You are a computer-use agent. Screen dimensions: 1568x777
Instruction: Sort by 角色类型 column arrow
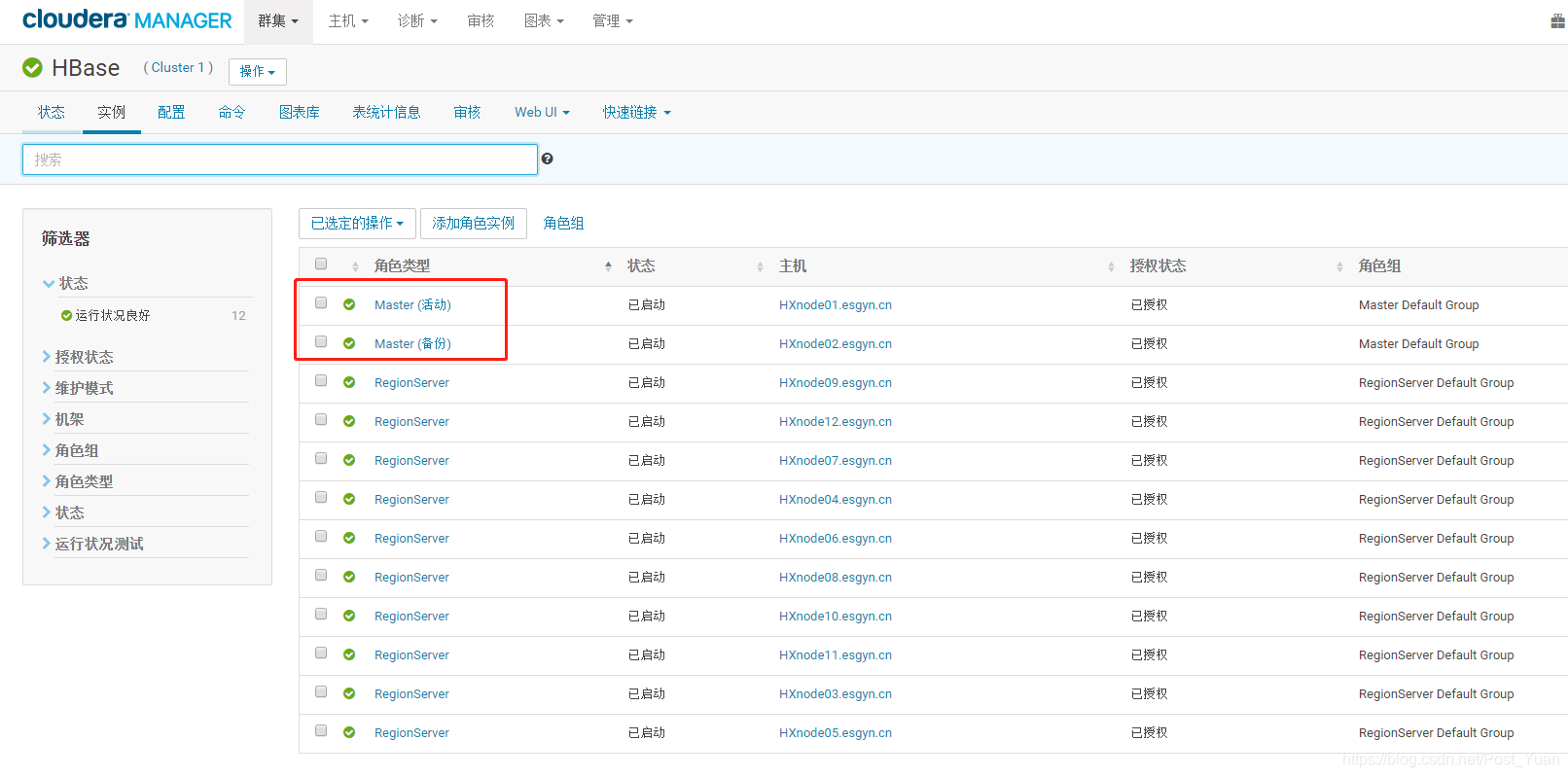[608, 265]
